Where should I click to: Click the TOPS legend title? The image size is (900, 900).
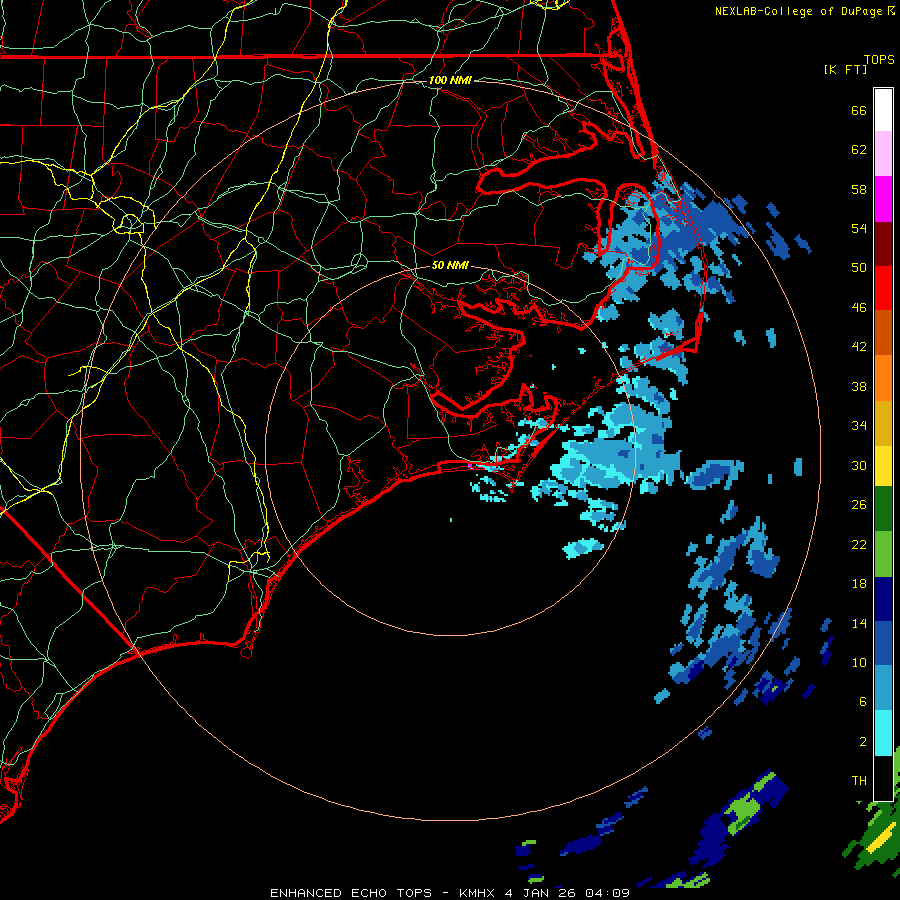pyautogui.click(x=879, y=59)
